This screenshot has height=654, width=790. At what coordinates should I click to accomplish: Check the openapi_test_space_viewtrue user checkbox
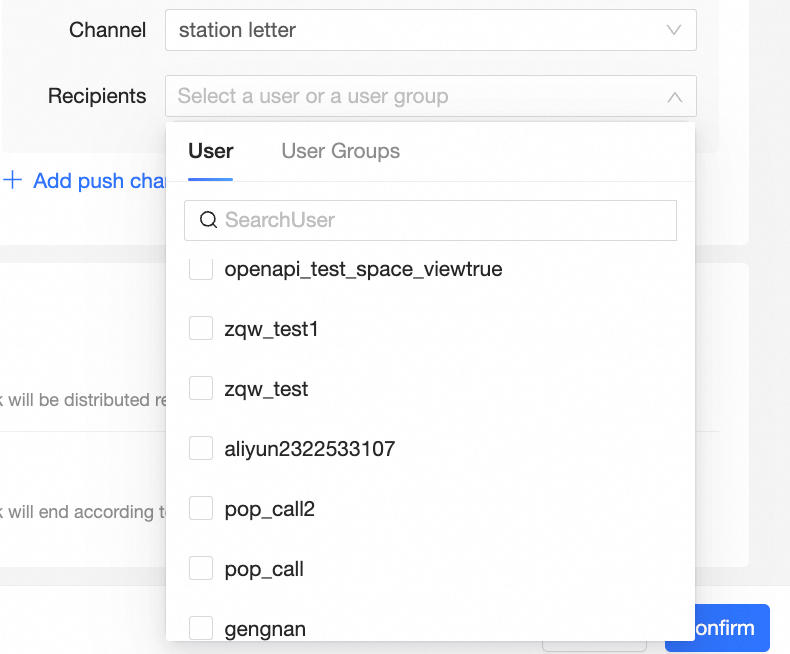pos(201,269)
